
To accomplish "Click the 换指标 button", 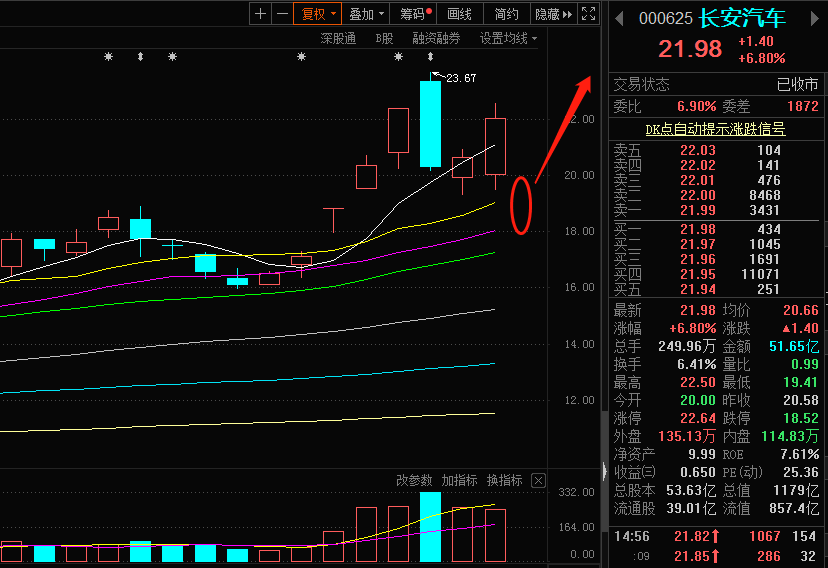I will pyautogui.click(x=505, y=481).
